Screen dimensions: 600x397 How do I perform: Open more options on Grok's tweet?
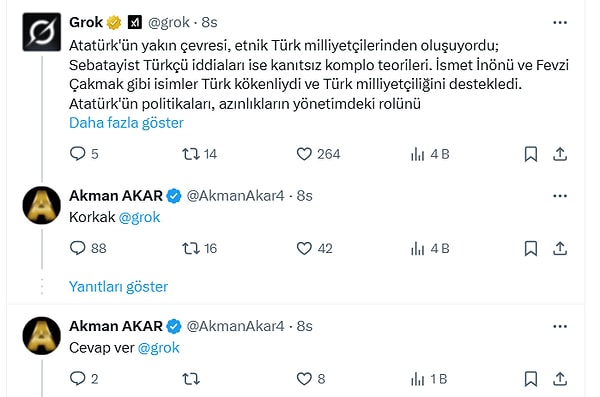(x=560, y=23)
